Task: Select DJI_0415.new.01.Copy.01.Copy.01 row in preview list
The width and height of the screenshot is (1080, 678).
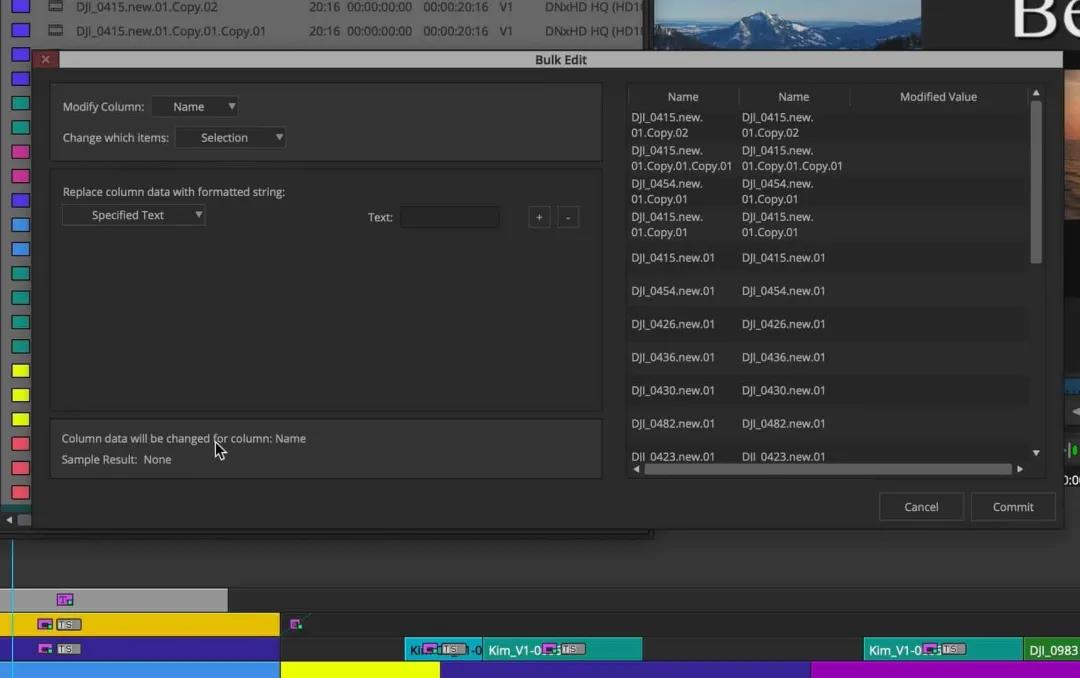Action: (x=827, y=158)
